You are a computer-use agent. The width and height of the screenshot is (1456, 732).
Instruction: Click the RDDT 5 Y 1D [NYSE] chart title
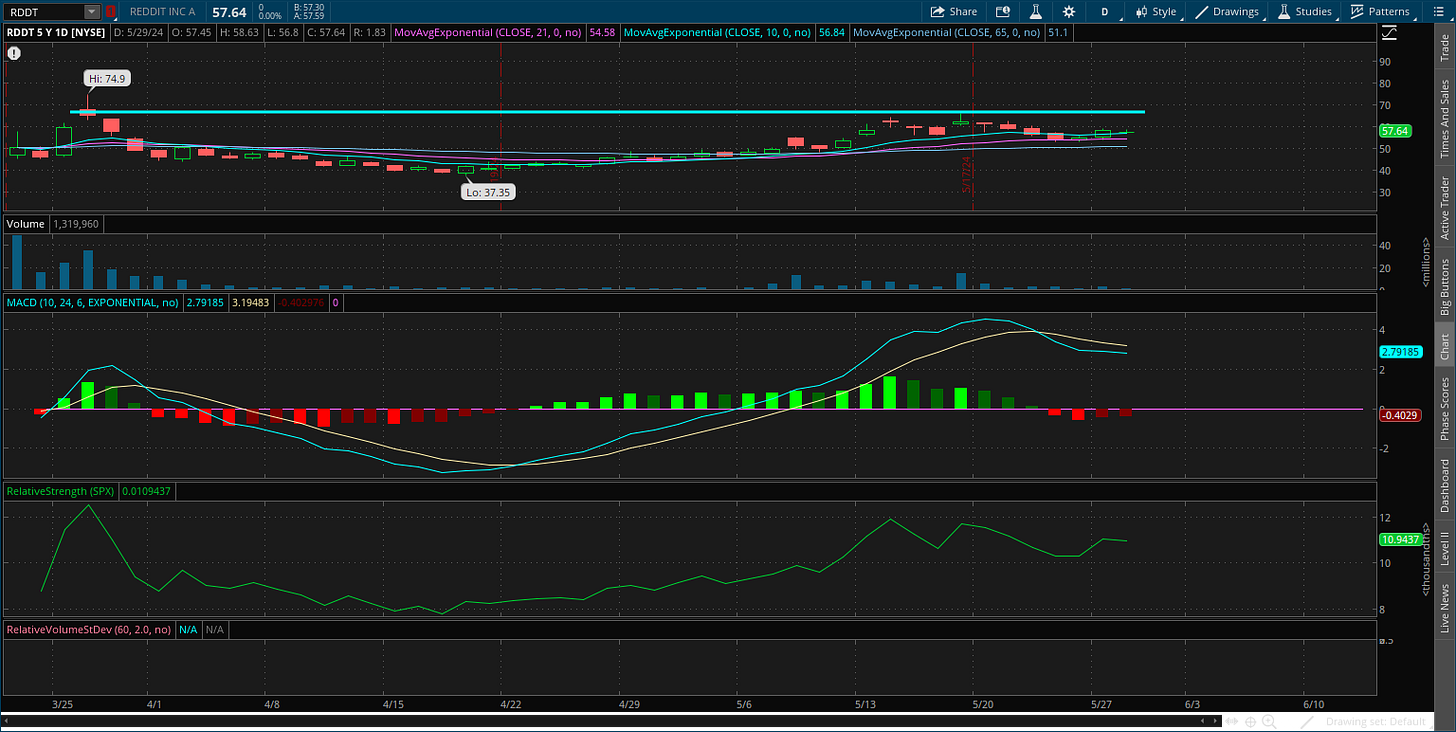[57, 32]
